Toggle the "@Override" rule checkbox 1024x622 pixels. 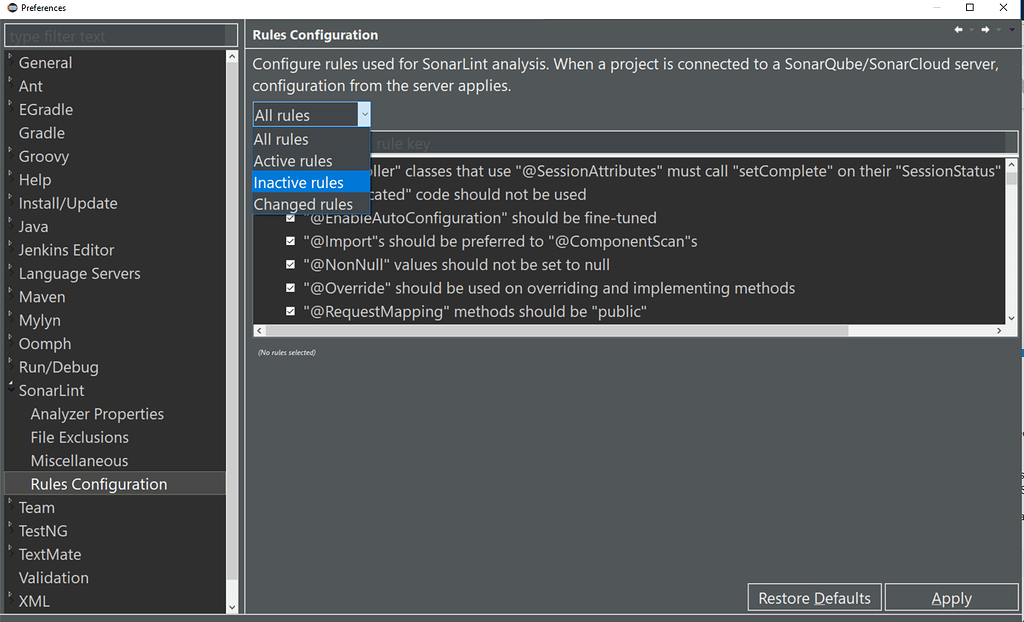click(x=291, y=288)
